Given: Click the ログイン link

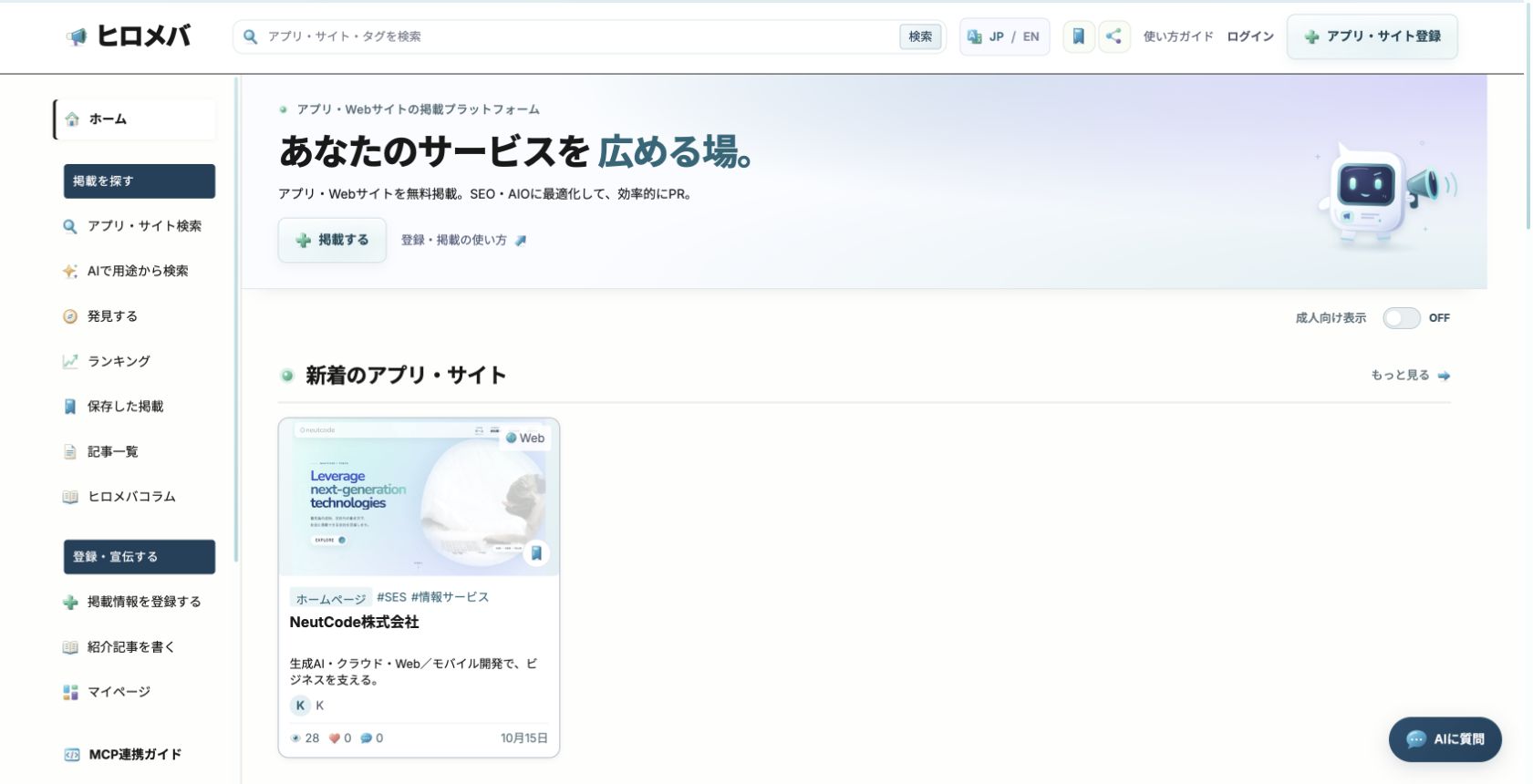Looking at the screenshot, I should tap(1249, 36).
